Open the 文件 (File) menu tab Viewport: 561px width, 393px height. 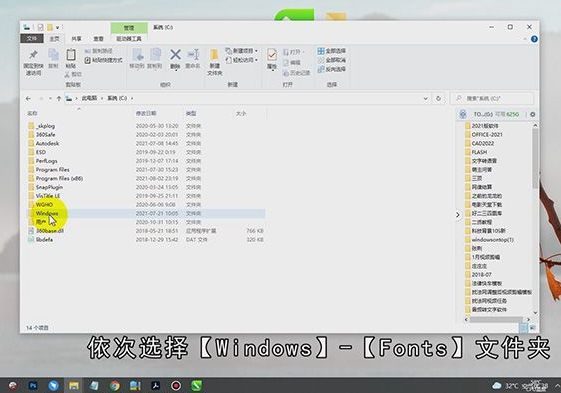point(32,38)
